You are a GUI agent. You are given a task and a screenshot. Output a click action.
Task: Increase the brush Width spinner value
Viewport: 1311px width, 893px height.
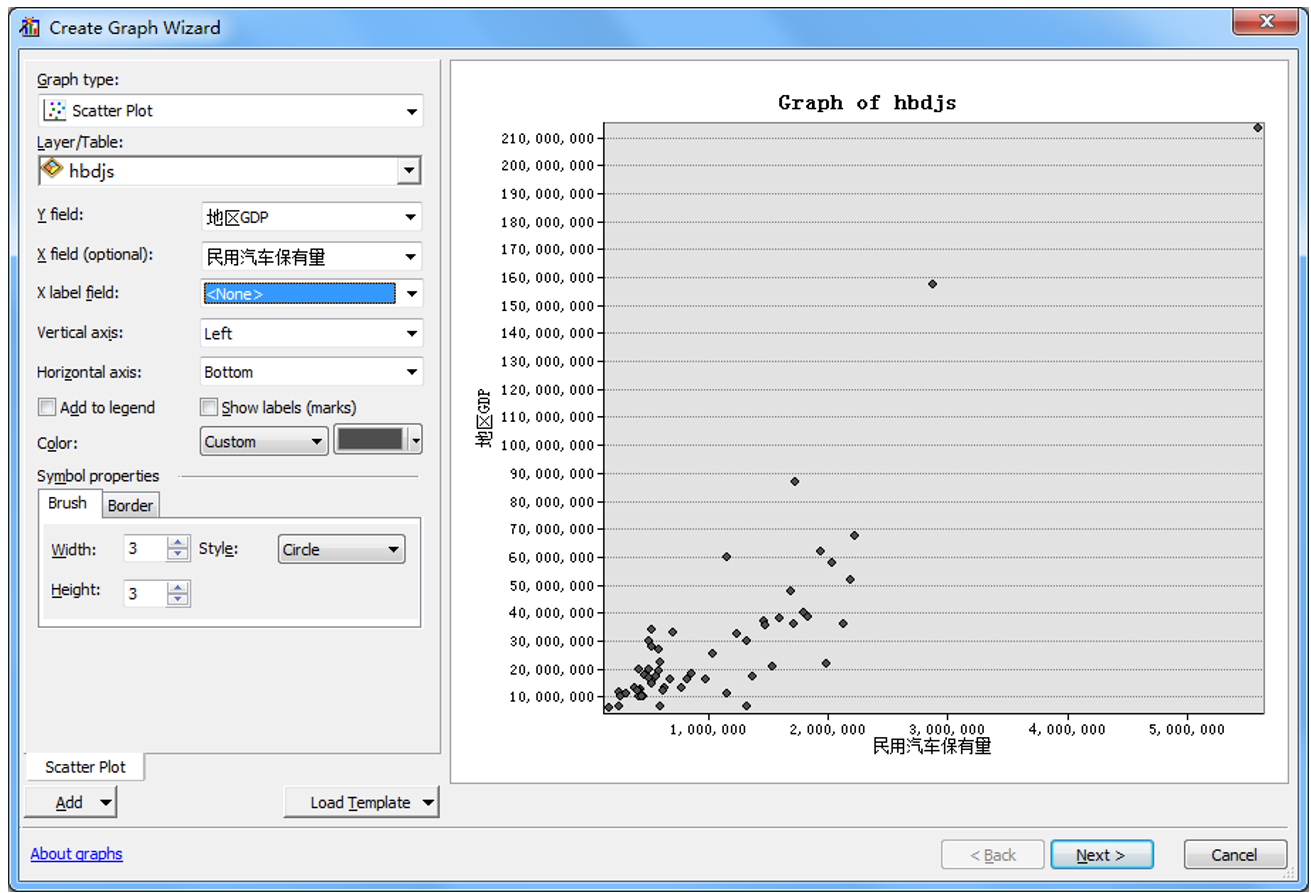coord(178,543)
